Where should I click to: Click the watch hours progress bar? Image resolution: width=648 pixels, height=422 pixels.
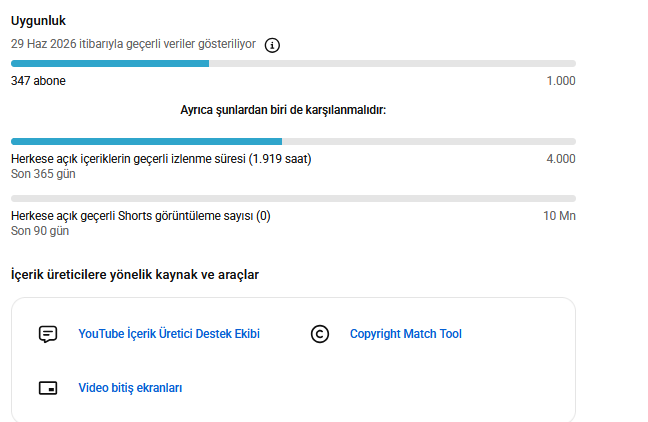pyautogui.click(x=293, y=142)
